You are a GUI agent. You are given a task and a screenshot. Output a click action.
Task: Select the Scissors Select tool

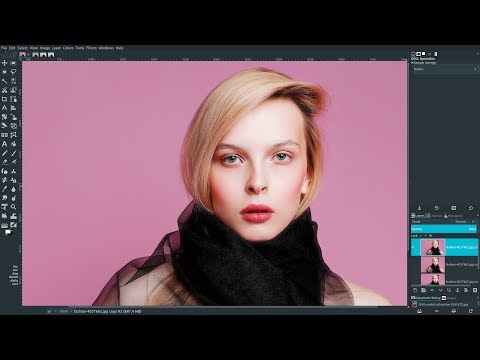[4, 90]
